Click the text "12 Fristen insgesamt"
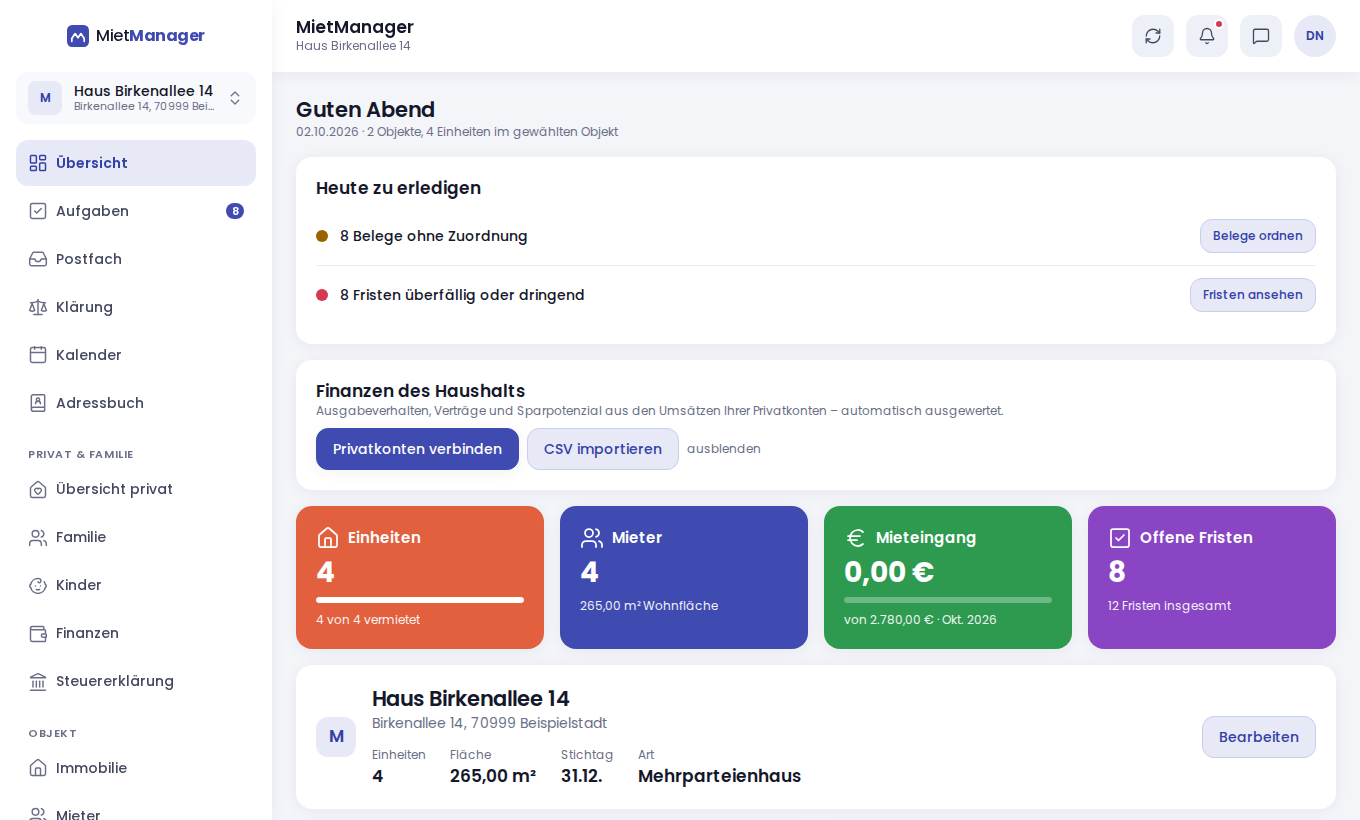The image size is (1360, 820). (1170, 606)
